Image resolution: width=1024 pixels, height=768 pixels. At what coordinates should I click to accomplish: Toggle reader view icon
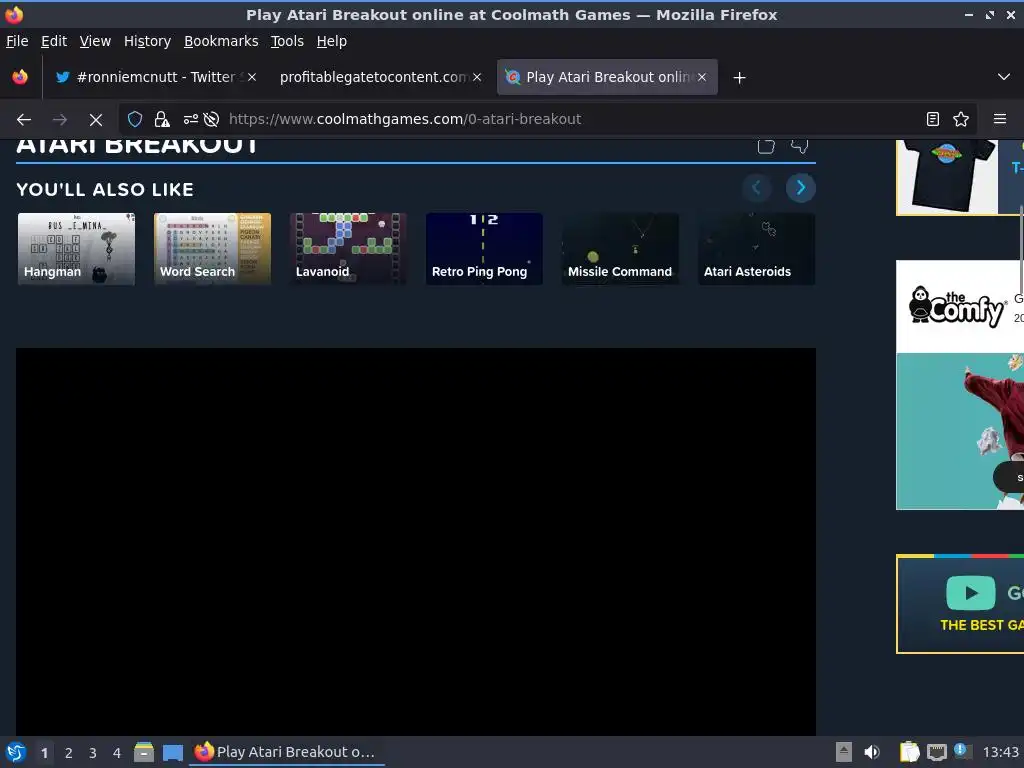[933, 120]
